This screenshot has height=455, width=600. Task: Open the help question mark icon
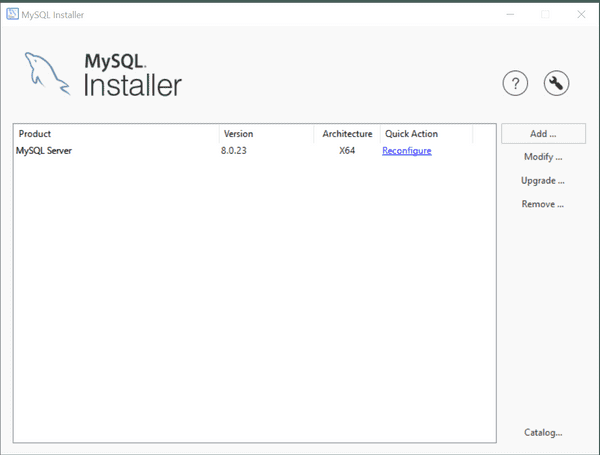[514, 84]
